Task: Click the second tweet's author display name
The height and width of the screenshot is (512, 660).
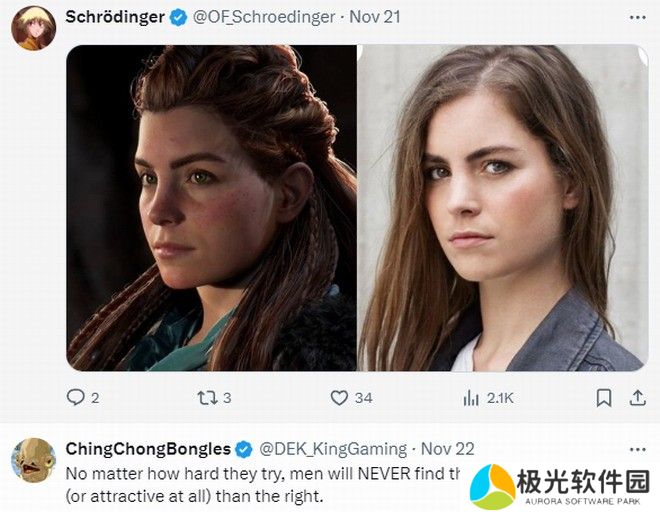Action: (147, 449)
